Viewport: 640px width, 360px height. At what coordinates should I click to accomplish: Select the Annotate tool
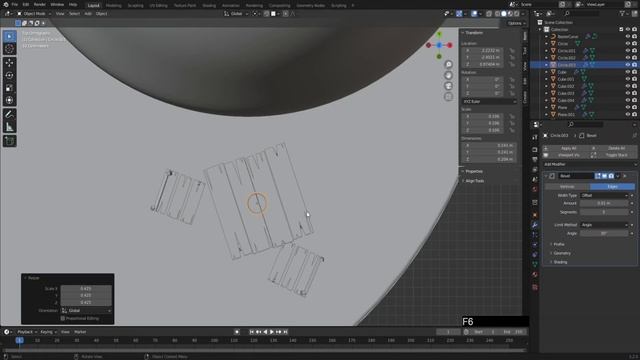9,115
